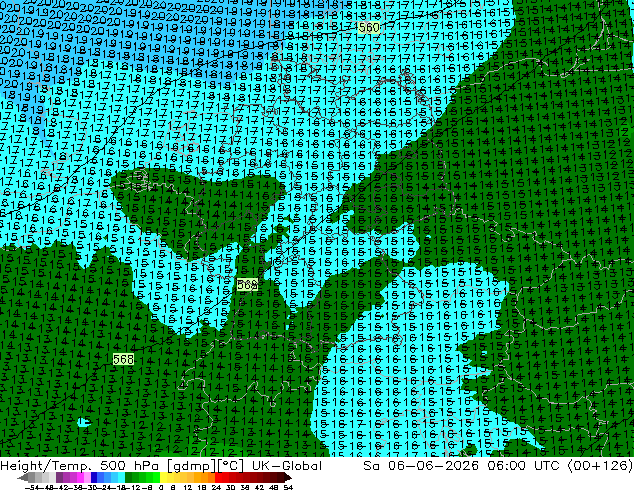Click the 'Sa 06-06-2026' date text
Viewport: 634px width, 490px height.
421,466
